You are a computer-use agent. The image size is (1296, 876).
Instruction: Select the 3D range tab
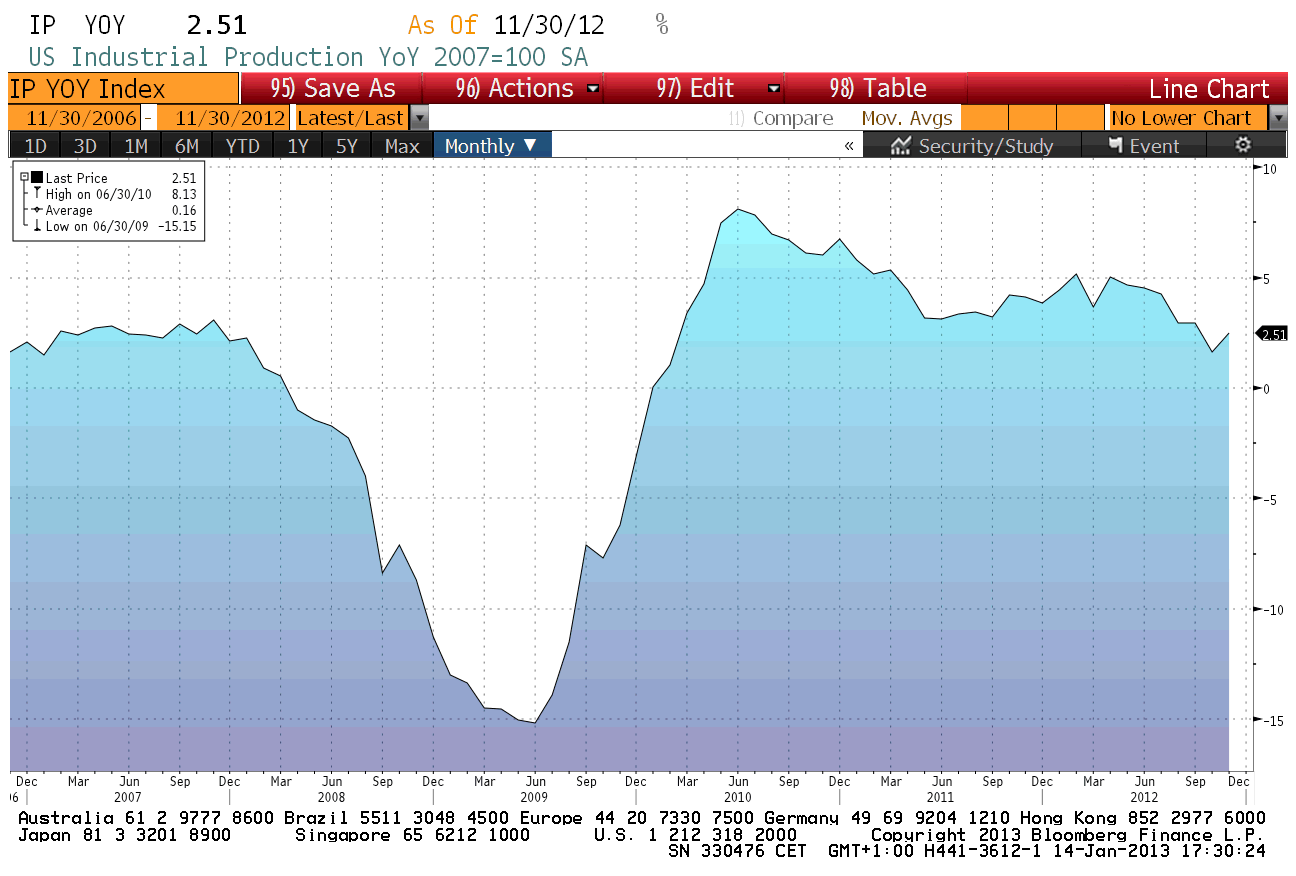tap(85, 146)
